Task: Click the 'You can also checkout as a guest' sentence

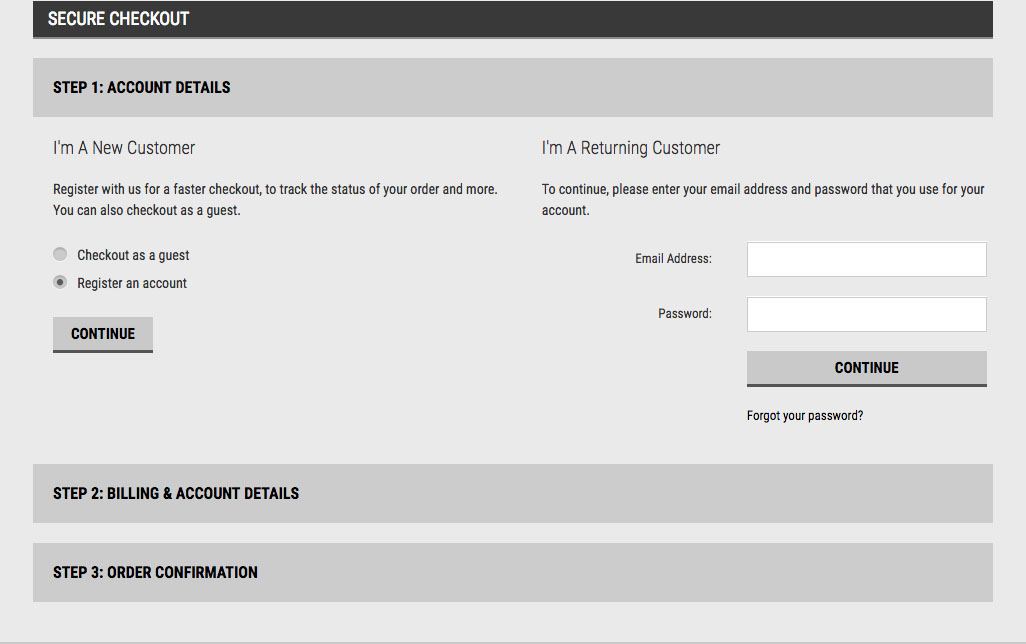Action: [x=146, y=211]
